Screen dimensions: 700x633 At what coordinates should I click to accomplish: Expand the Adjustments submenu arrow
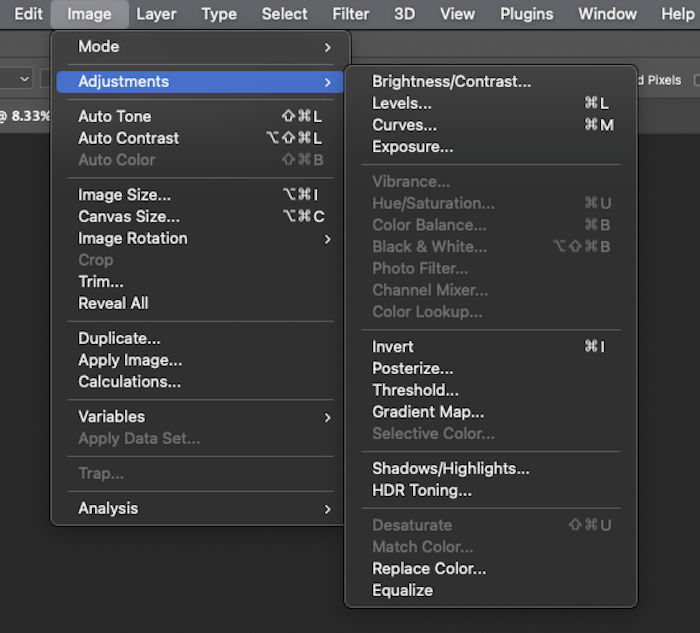pyautogui.click(x=328, y=82)
